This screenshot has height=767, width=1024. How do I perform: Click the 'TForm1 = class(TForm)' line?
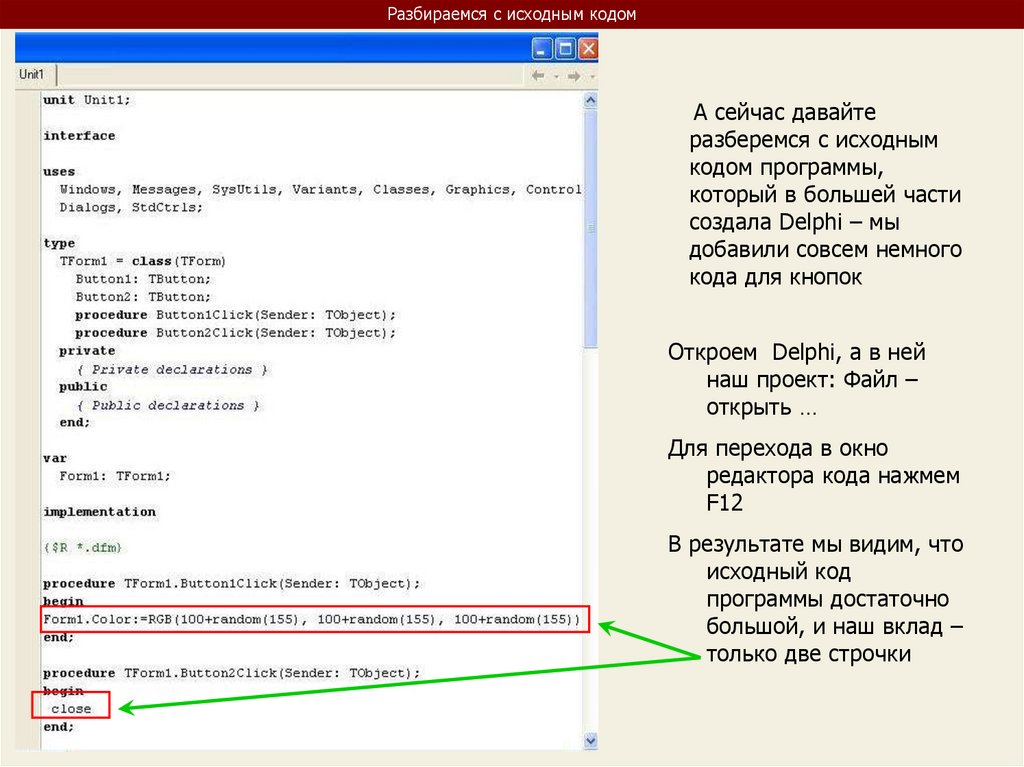pyautogui.click(x=142, y=261)
